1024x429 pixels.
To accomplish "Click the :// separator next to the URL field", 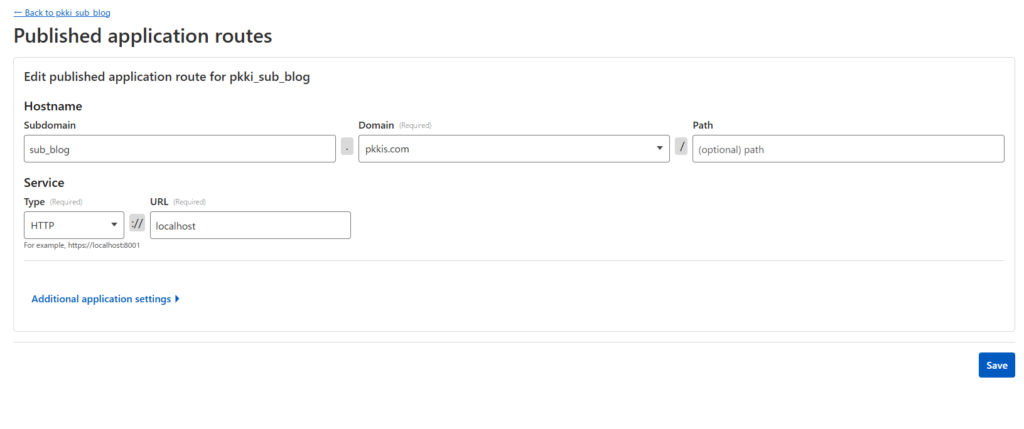I will tap(137, 224).
